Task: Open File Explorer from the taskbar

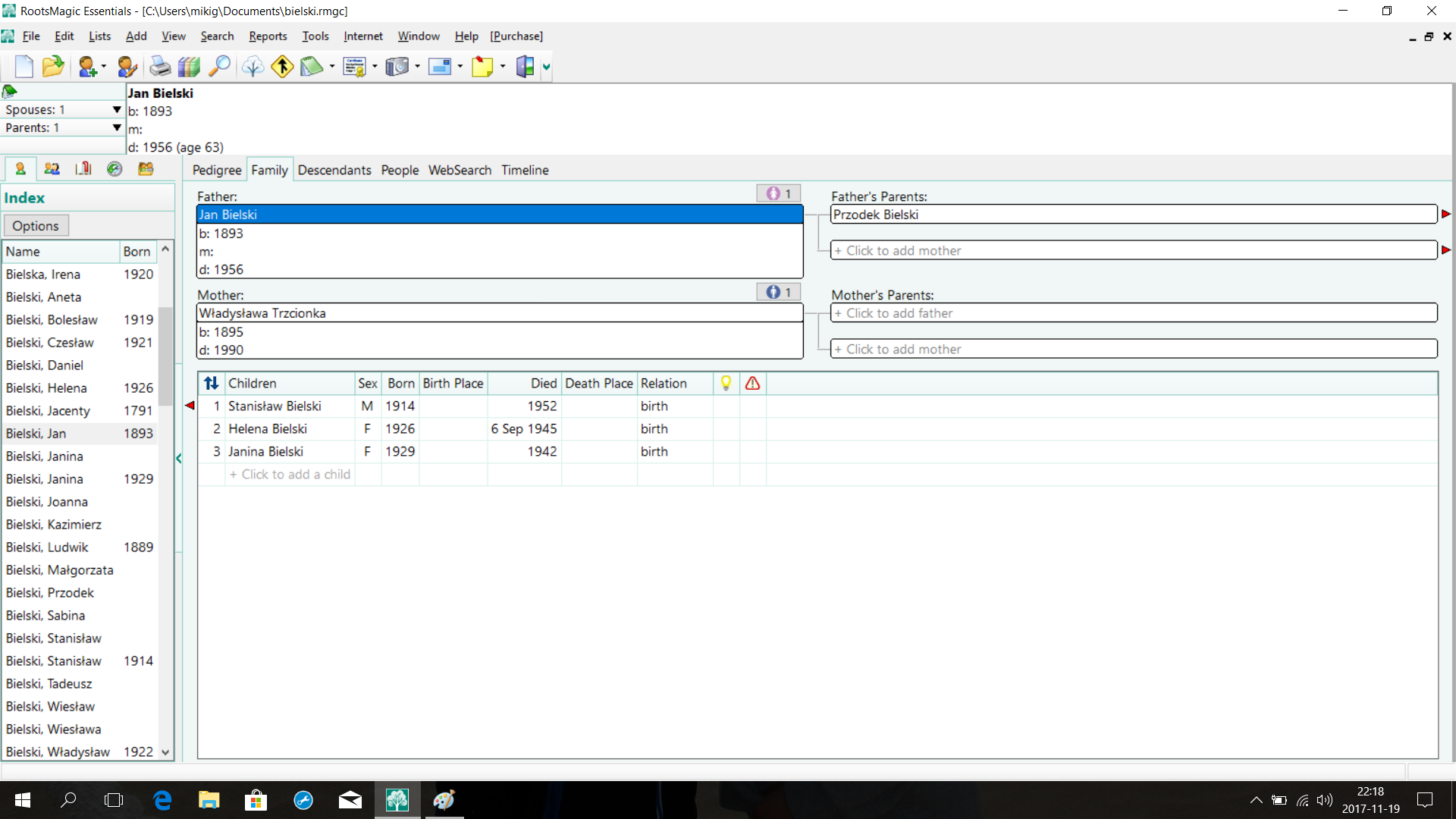Action: pyautogui.click(x=209, y=800)
